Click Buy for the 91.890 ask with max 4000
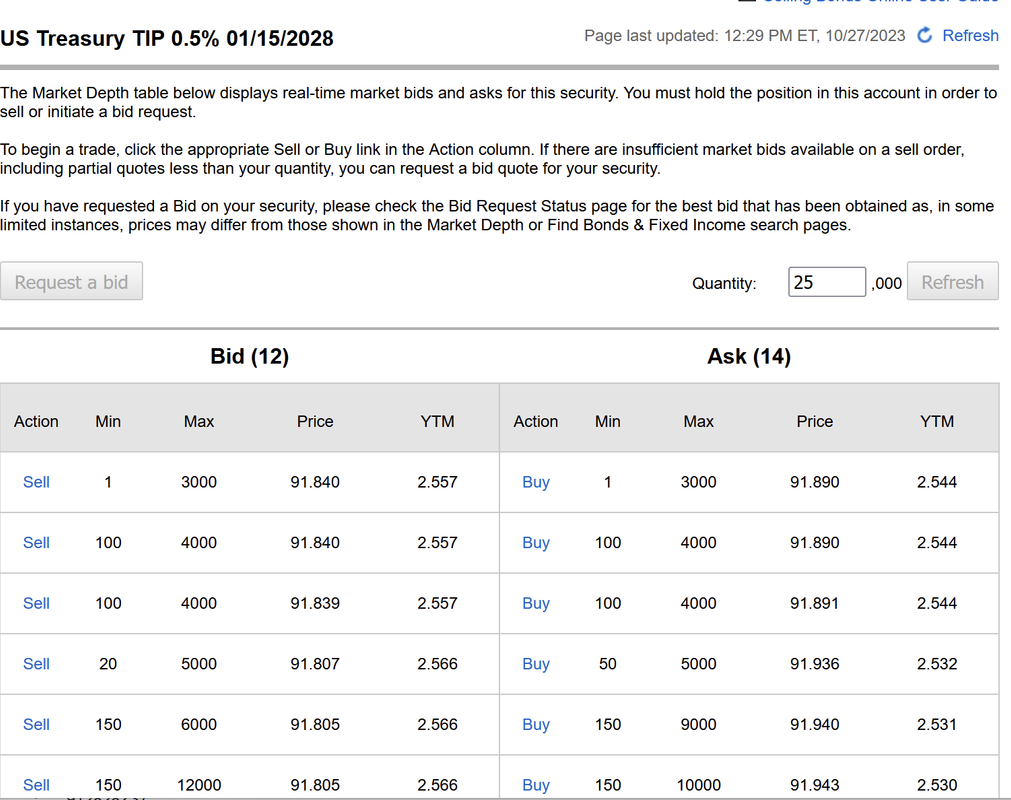Screen dimensions: 1011x800 pyautogui.click(x=536, y=543)
